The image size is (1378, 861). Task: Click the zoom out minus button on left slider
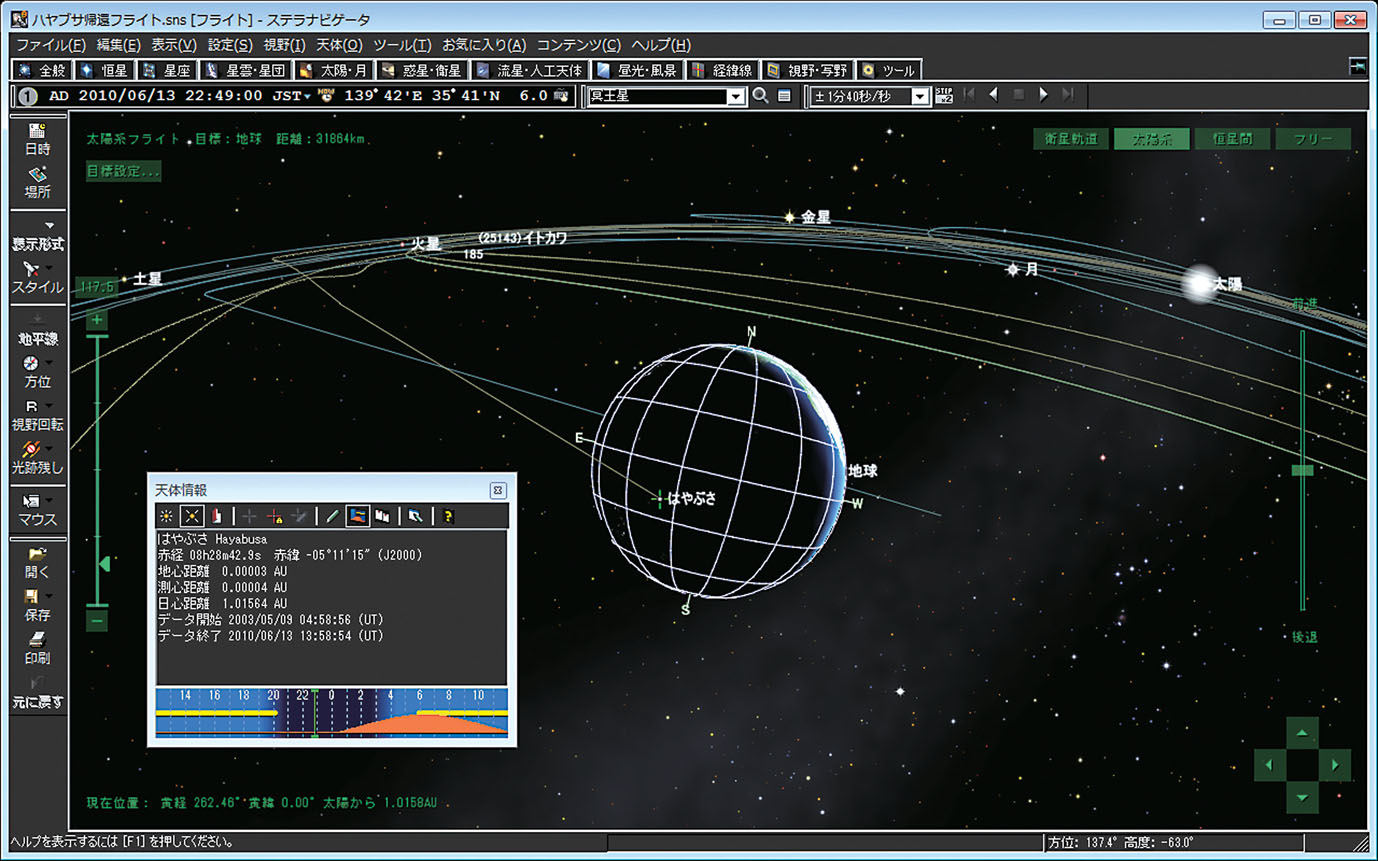97,620
